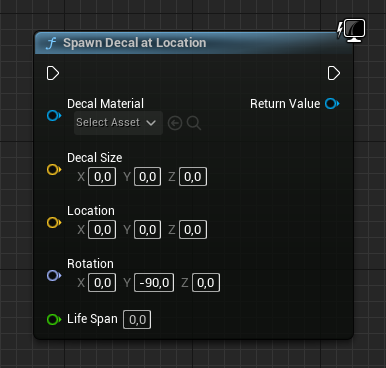
Task: Click the Life Span label
Action: click(x=92, y=319)
